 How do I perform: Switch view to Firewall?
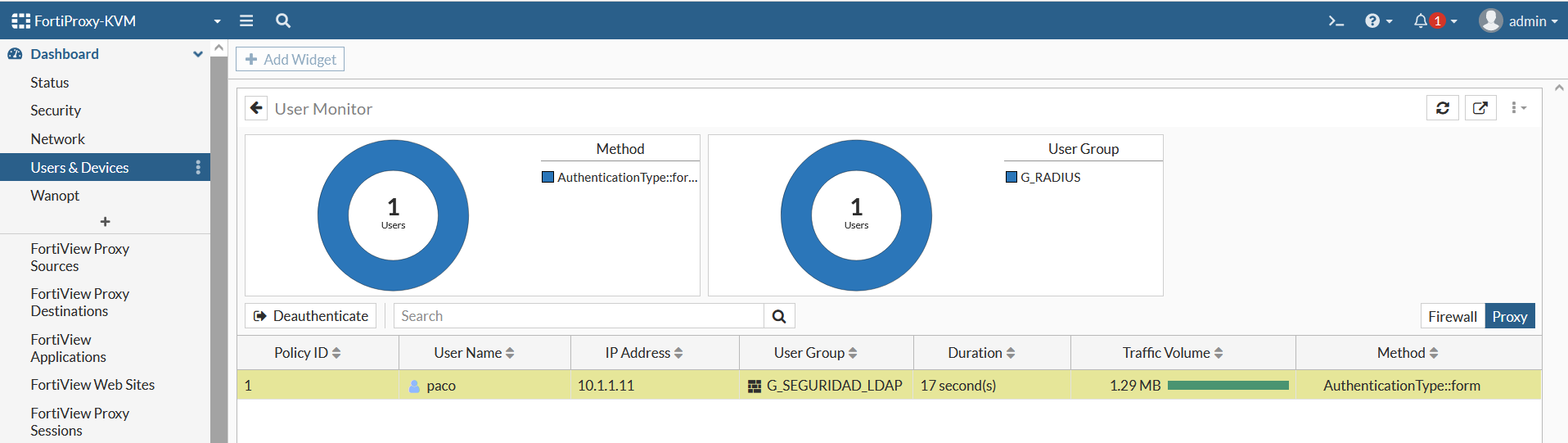click(x=1452, y=317)
